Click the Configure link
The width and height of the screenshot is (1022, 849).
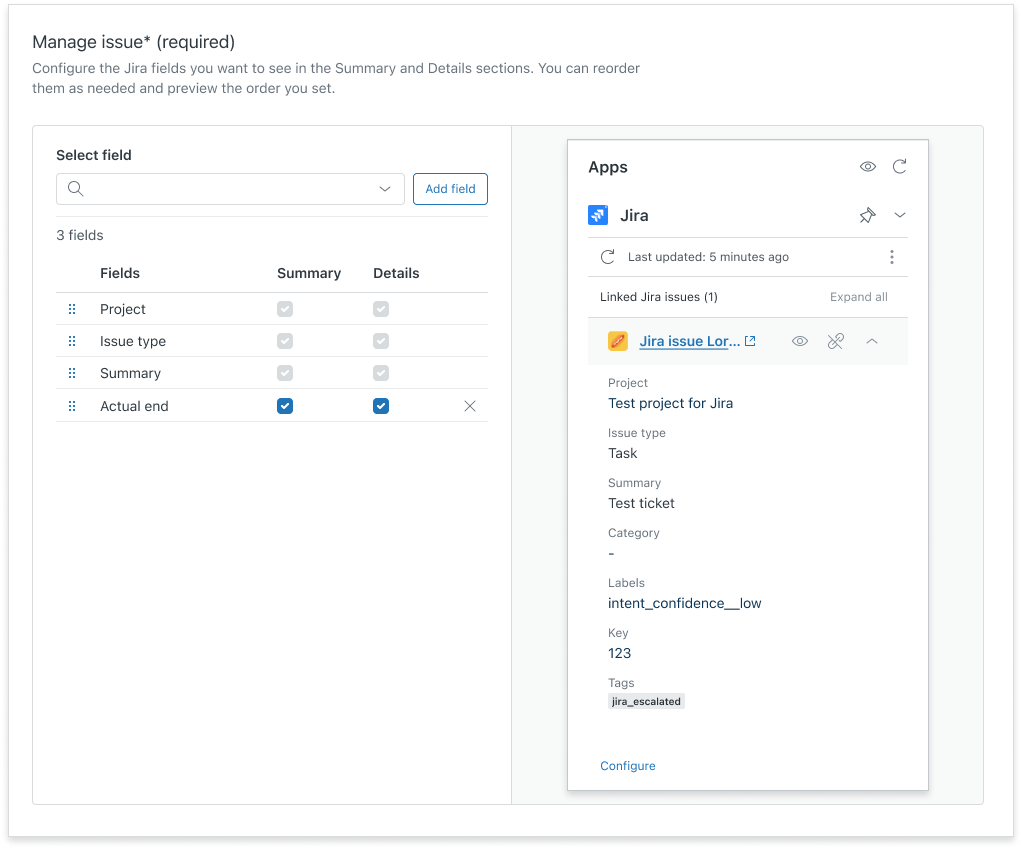(628, 766)
